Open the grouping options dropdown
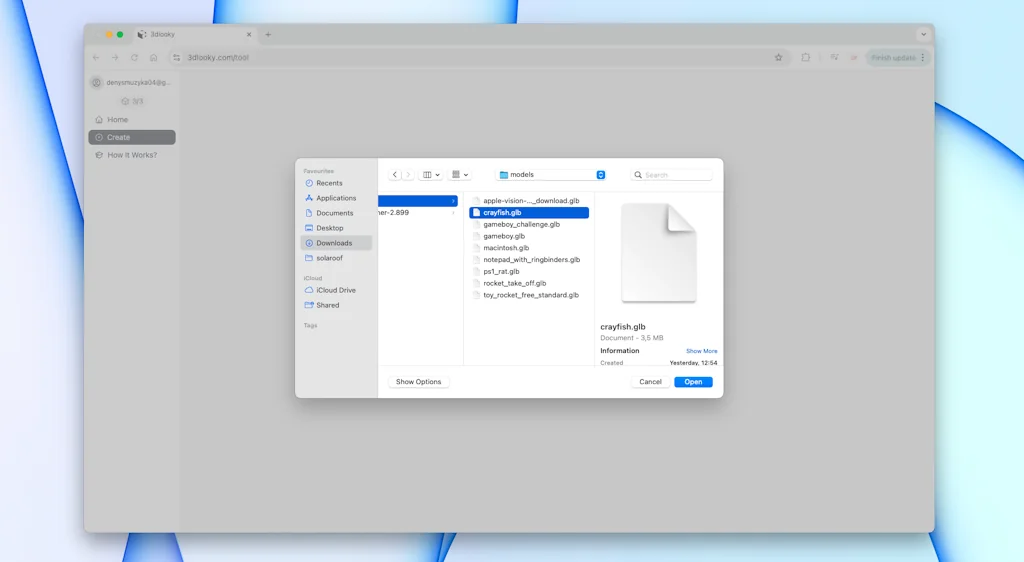The width and height of the screenshot is (1024, 562). pyautogui.click(x=460, y=175)
